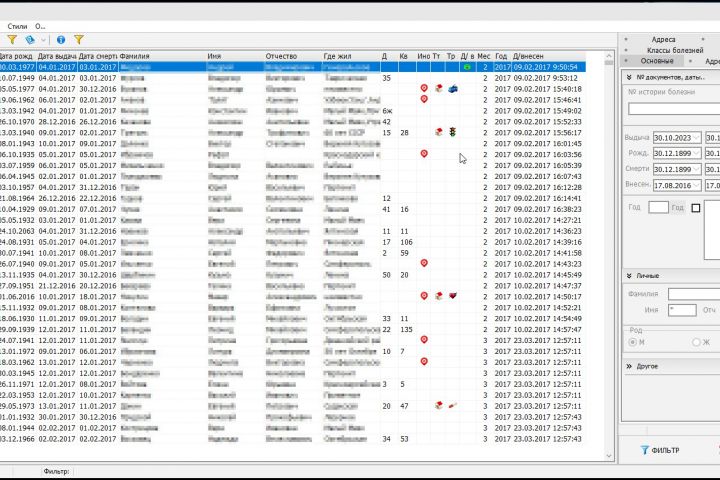Open the О... menu
720x480 pixels.
point(40,27)
